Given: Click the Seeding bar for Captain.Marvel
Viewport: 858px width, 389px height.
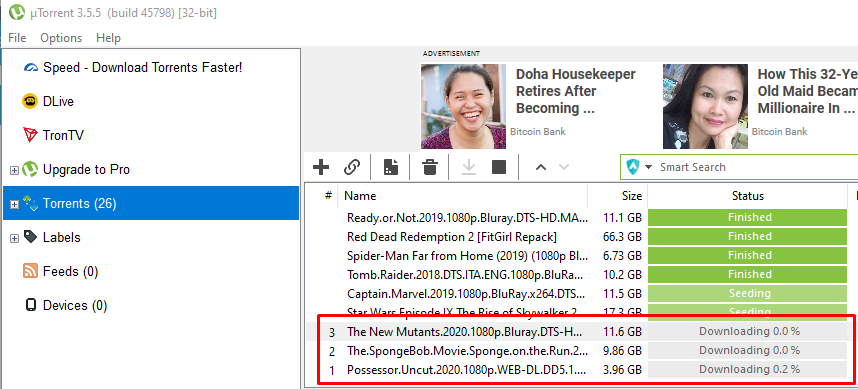Looking at the screenshot, I should click(747, 293).
